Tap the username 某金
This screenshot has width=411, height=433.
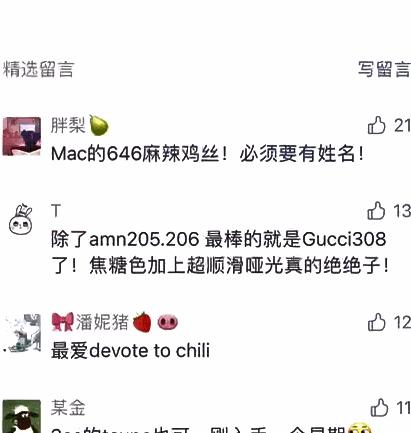[68, 408]
